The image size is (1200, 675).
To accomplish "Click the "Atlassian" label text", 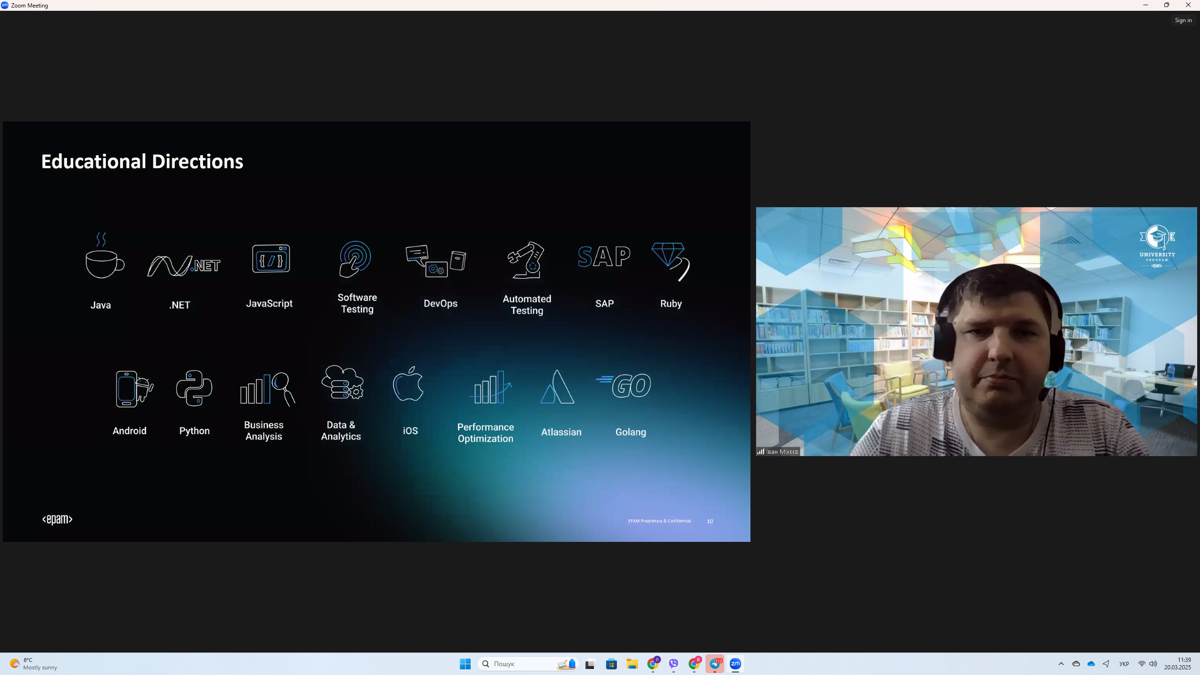I will point(561,432).
